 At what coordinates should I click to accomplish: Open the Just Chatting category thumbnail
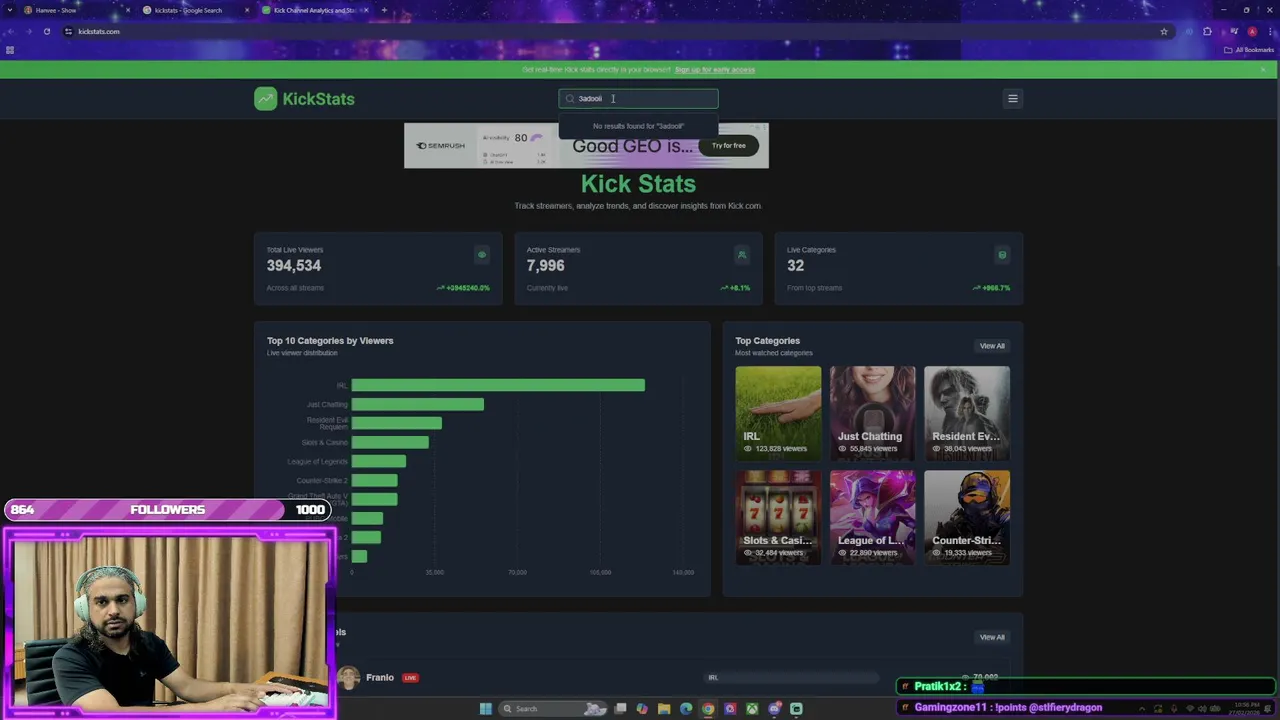(x=872, y=413)
